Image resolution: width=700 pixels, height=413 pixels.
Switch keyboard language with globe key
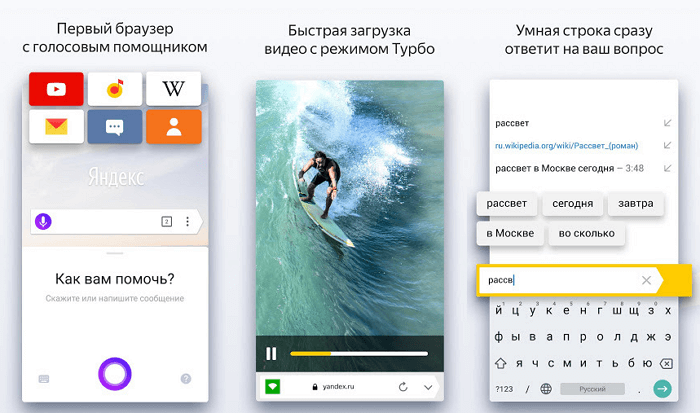pos(546,388)
